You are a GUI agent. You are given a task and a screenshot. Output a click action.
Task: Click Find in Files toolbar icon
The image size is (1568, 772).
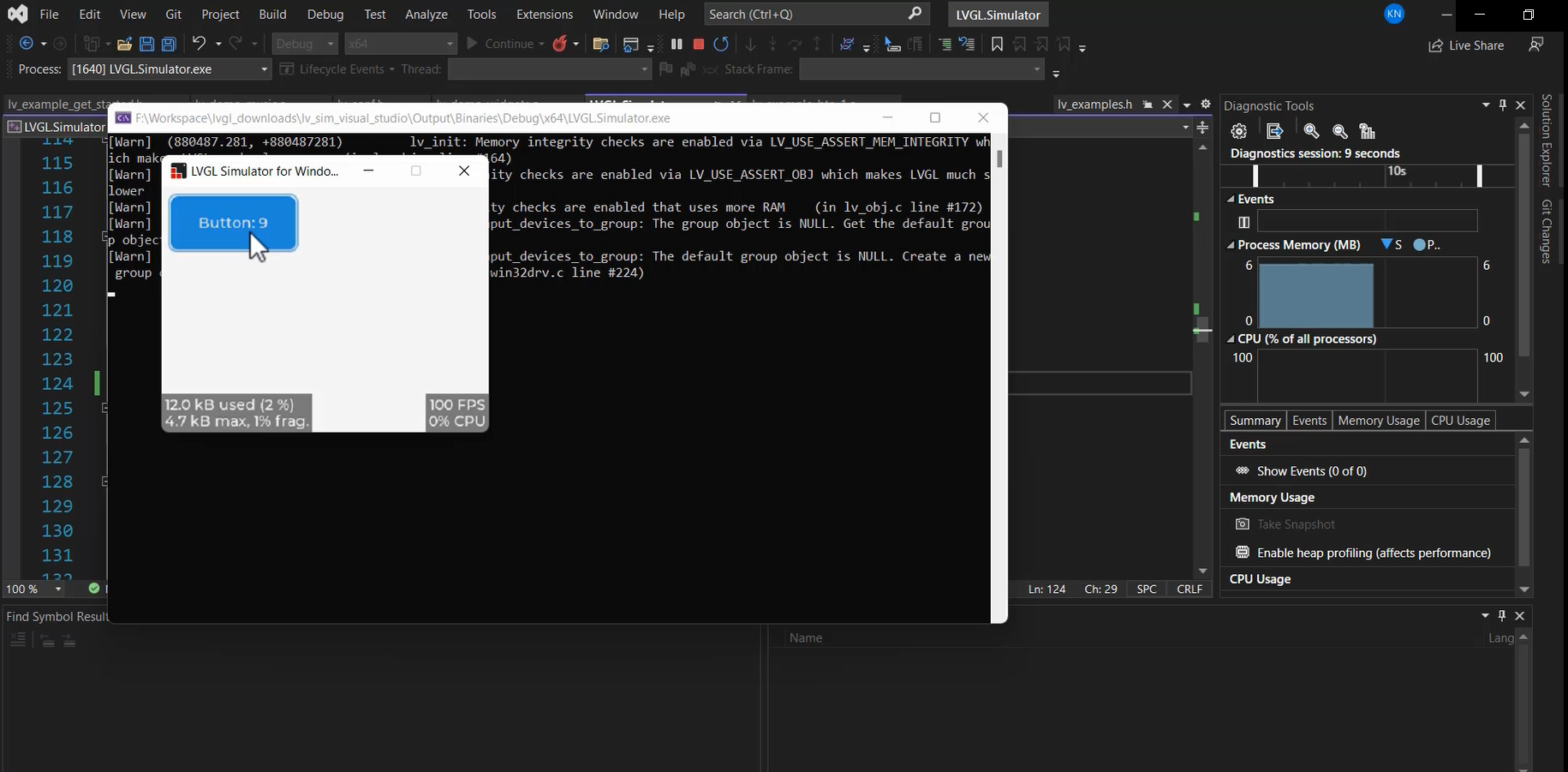click(601, 44)
